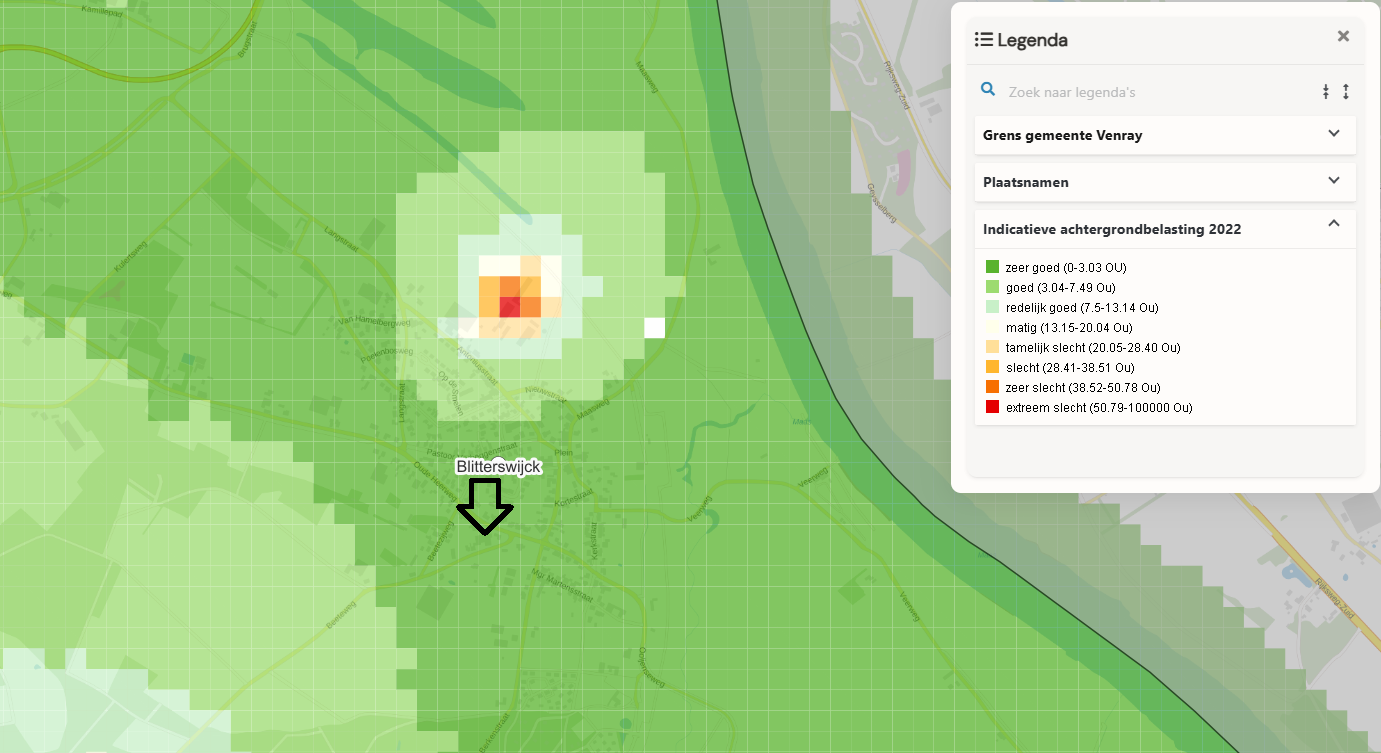Pick the 'matig' legend swatch
Viewport: 1381px width, 753px height.
pos(992,327)
